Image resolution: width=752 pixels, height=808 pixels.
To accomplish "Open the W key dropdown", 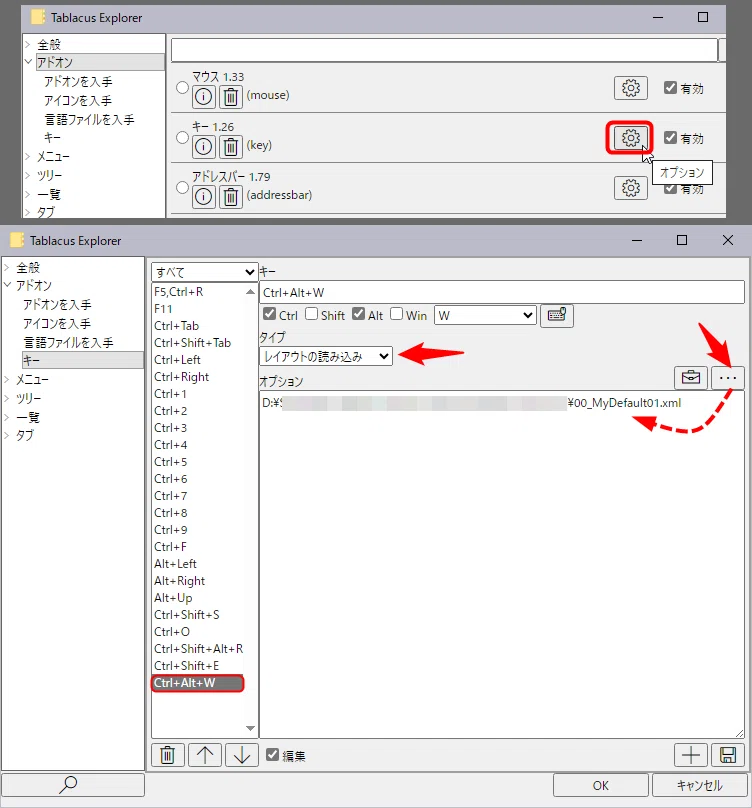I will click(485, 315).
